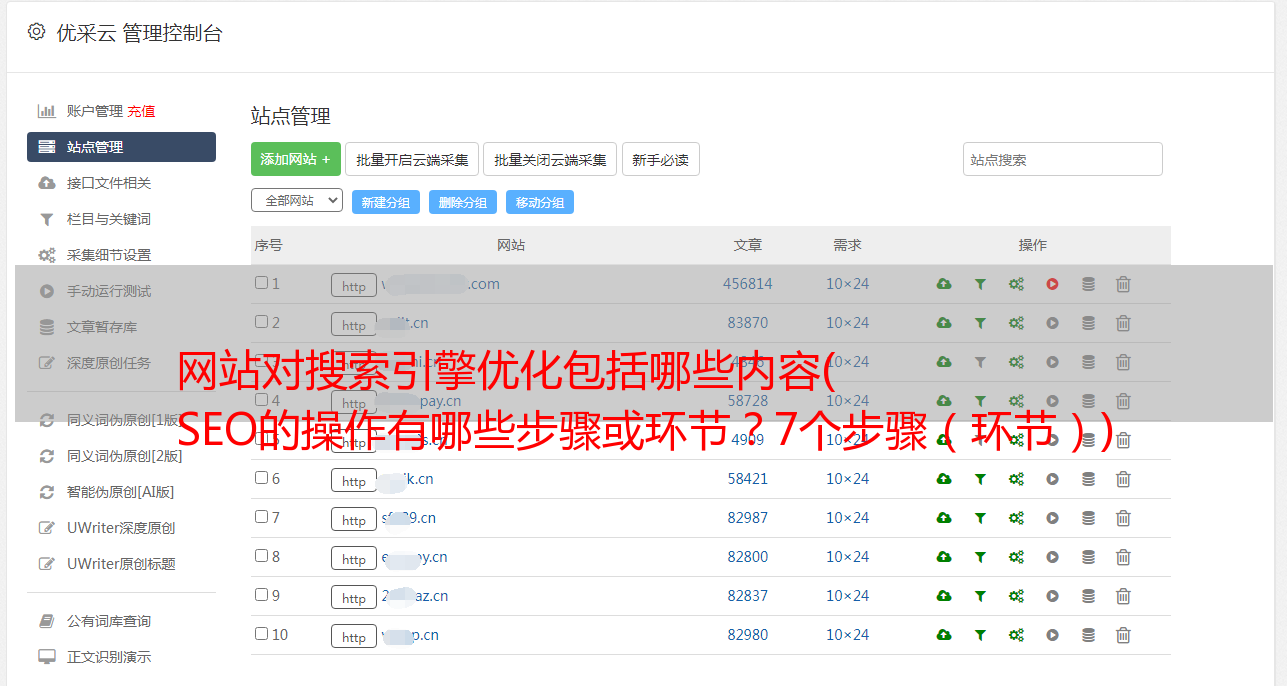
Task: Click the filter funnel icon in row 6
Action: click(980, 479)
